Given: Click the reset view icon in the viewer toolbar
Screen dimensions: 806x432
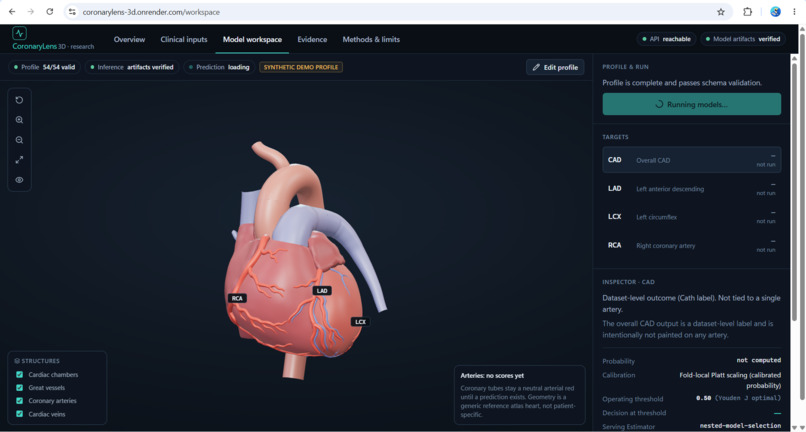Looking at the screenshot, I should 19,100.
